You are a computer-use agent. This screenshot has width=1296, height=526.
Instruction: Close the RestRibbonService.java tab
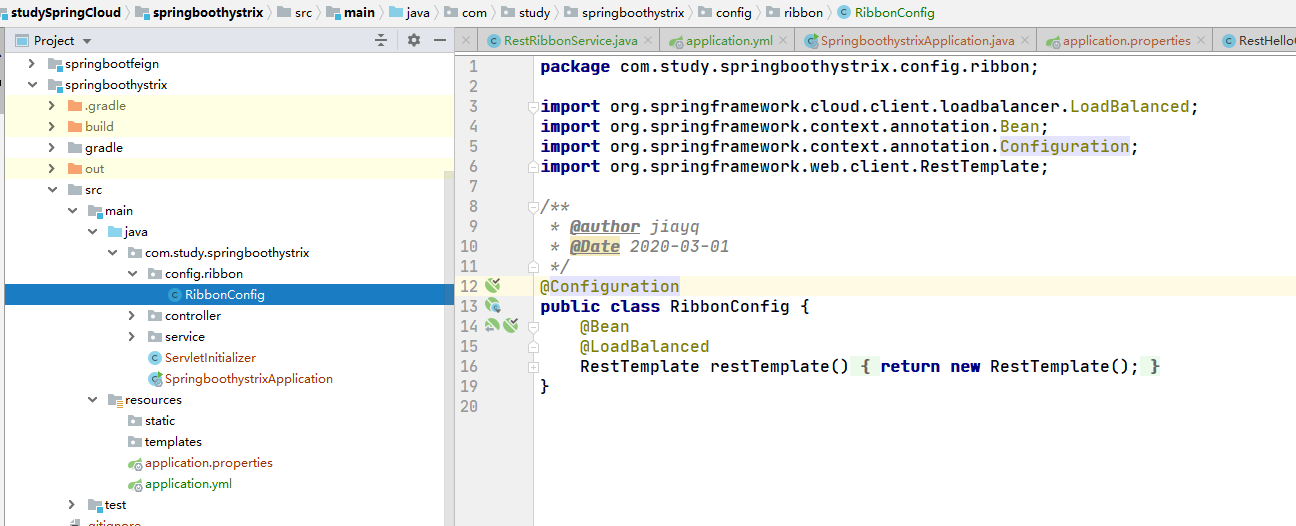tap(648, 41)
